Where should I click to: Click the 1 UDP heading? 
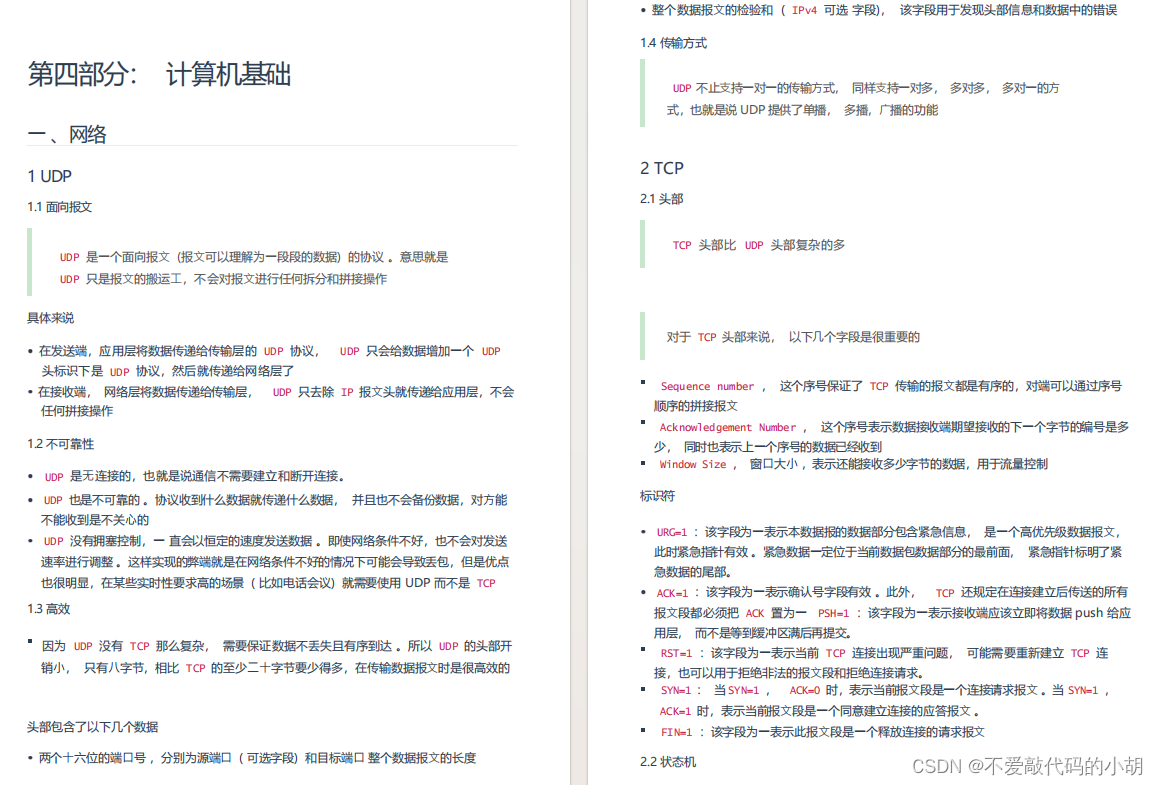click(x=49, y=176)
